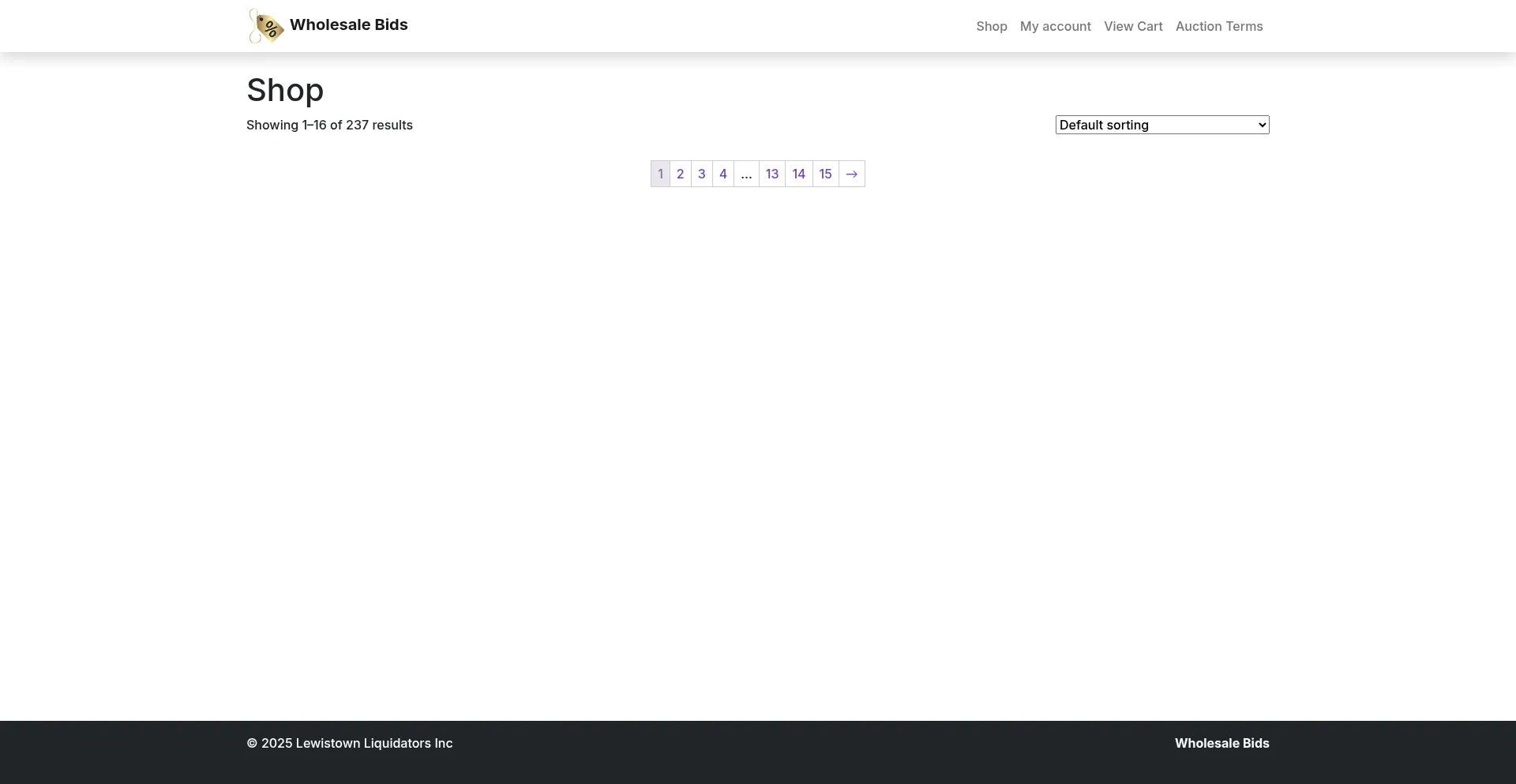Go to results page 3
Image resolution: width=1516 pixels, height=784 pixels.
coord(702,174)
